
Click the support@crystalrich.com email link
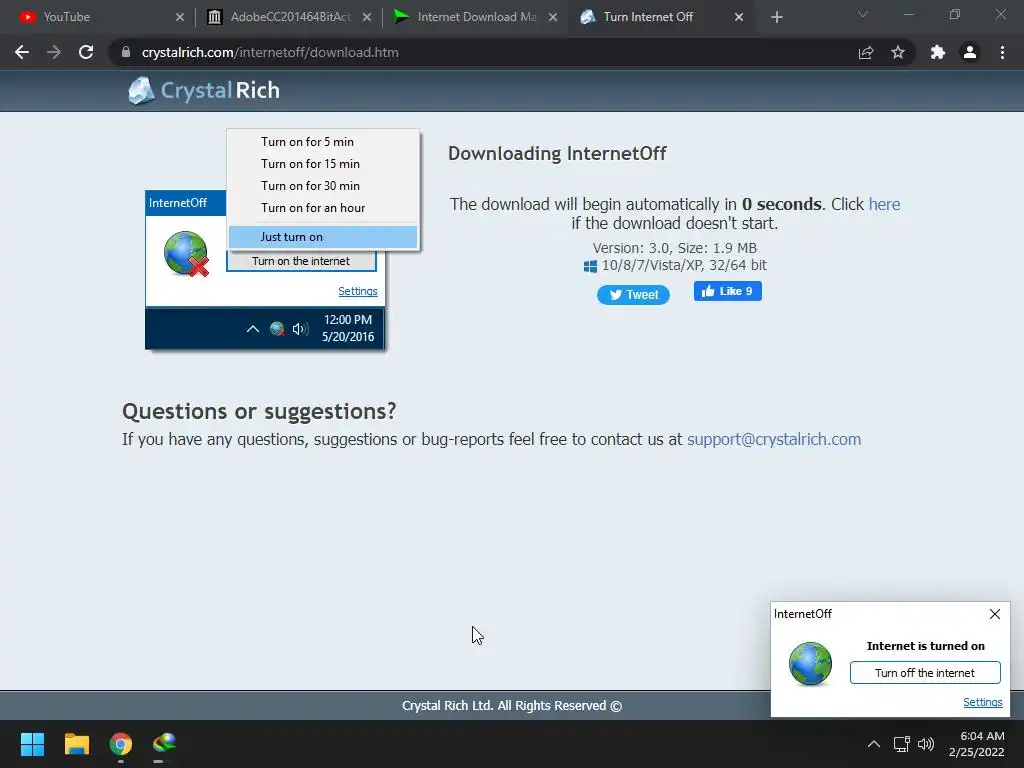pyautogui.click(x=774, y=439)
